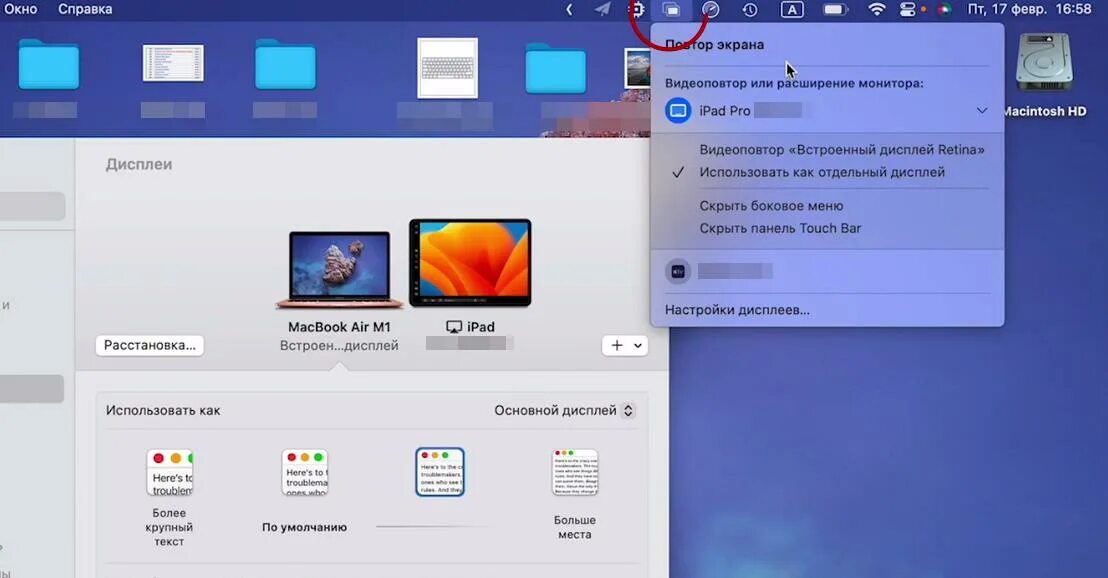Click the Расстановка… button
Image resolution: width=1108 pixels, height=578 pixels.
150,345
